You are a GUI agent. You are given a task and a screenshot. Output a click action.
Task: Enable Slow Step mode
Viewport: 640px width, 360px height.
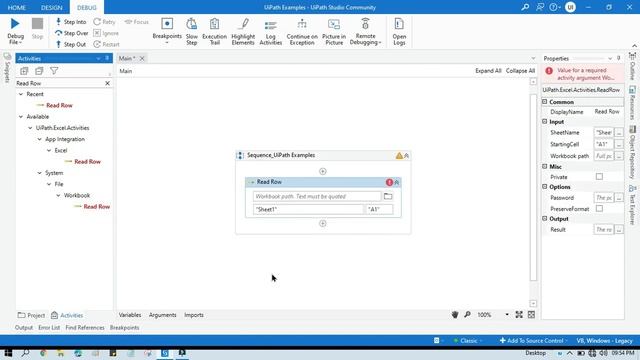(191, 31)
